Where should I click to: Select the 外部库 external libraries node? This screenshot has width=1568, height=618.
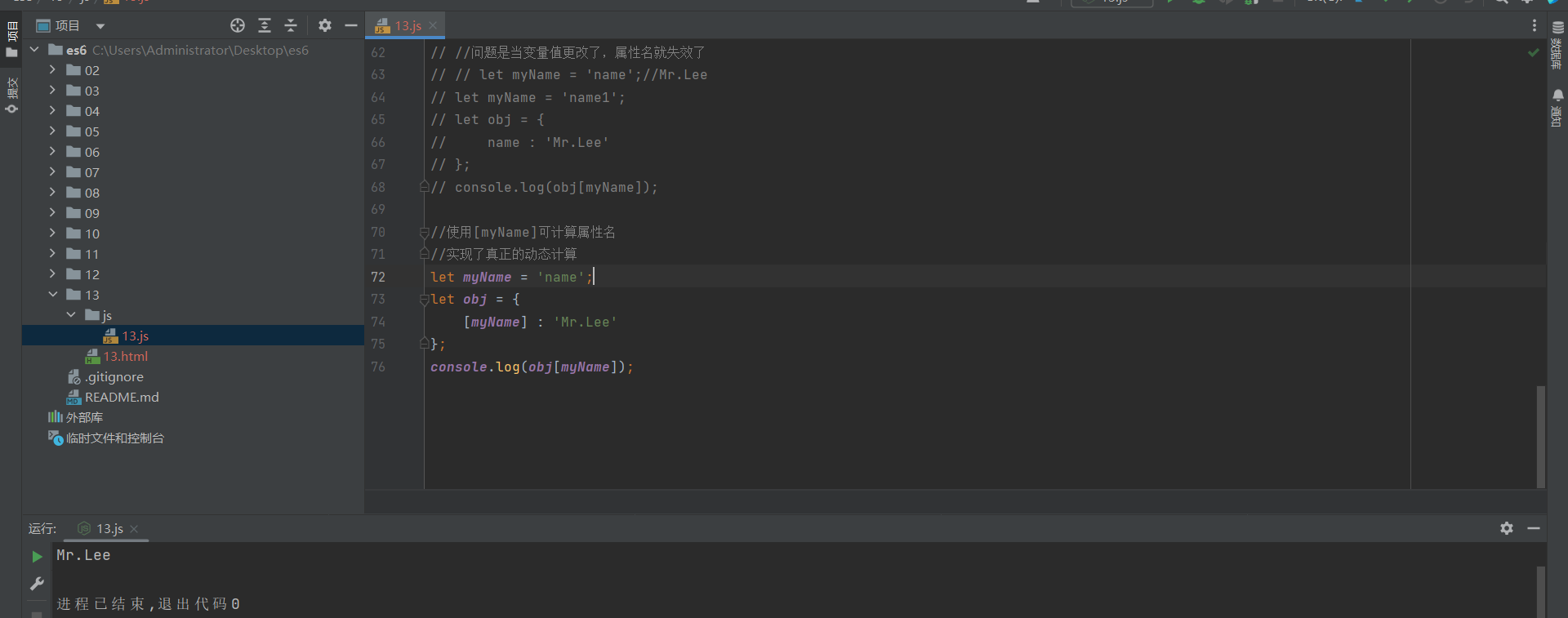pos(75,417)
